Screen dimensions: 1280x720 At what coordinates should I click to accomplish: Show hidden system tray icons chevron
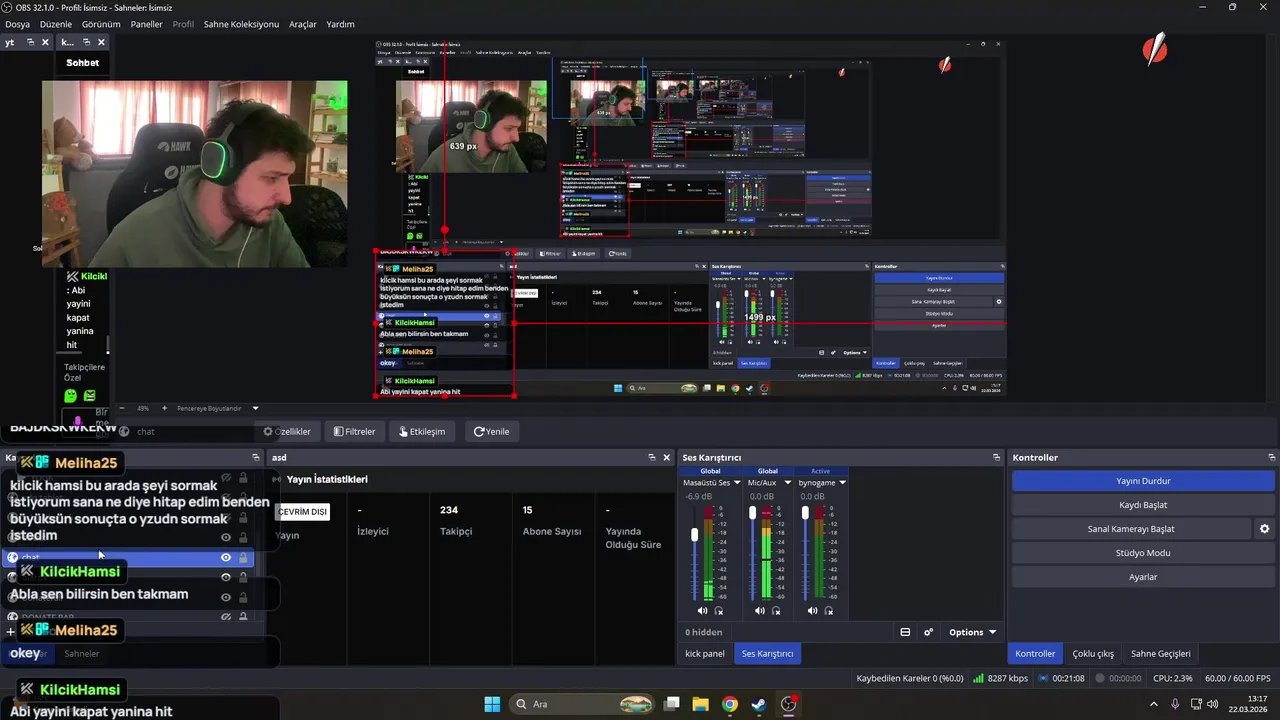(x=1153, y=704)
